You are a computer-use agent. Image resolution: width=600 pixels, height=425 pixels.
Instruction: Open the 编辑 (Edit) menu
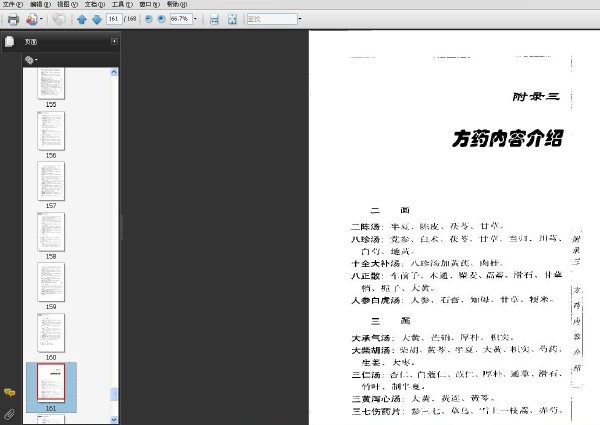click(x=40, y=4)
